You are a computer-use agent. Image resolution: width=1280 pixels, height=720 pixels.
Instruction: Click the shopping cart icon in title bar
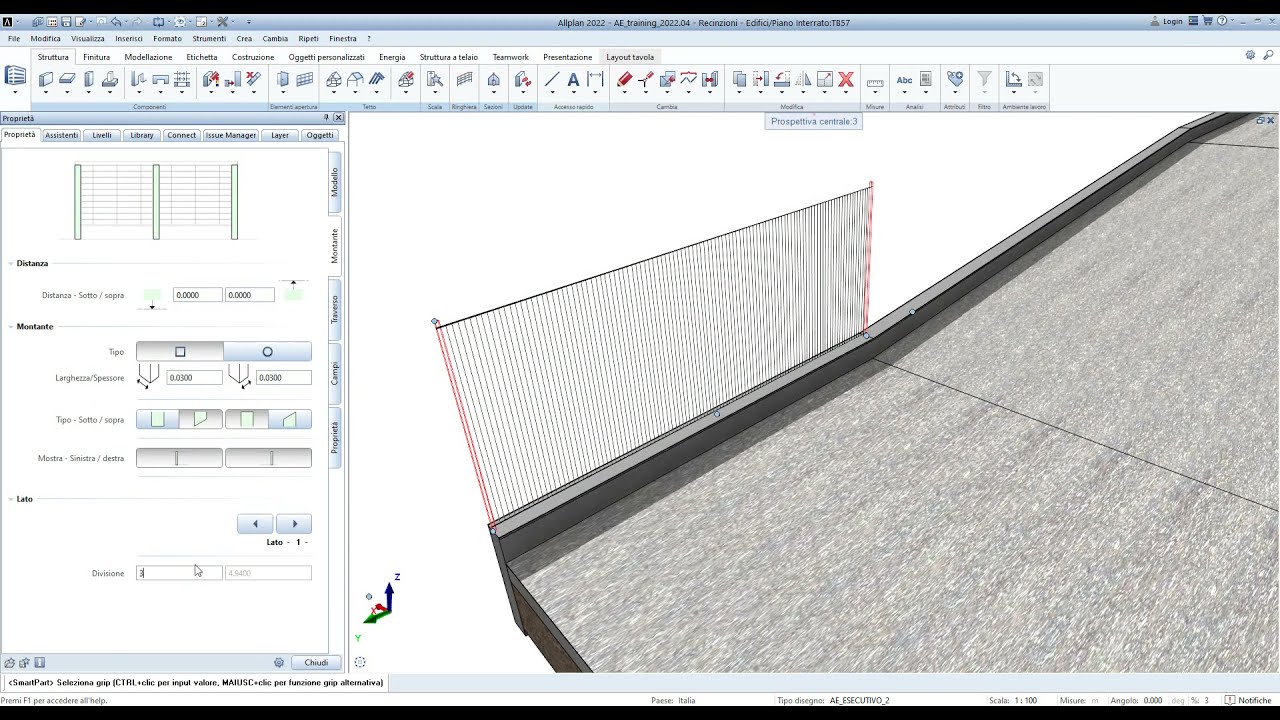[x=1208, y=21]
